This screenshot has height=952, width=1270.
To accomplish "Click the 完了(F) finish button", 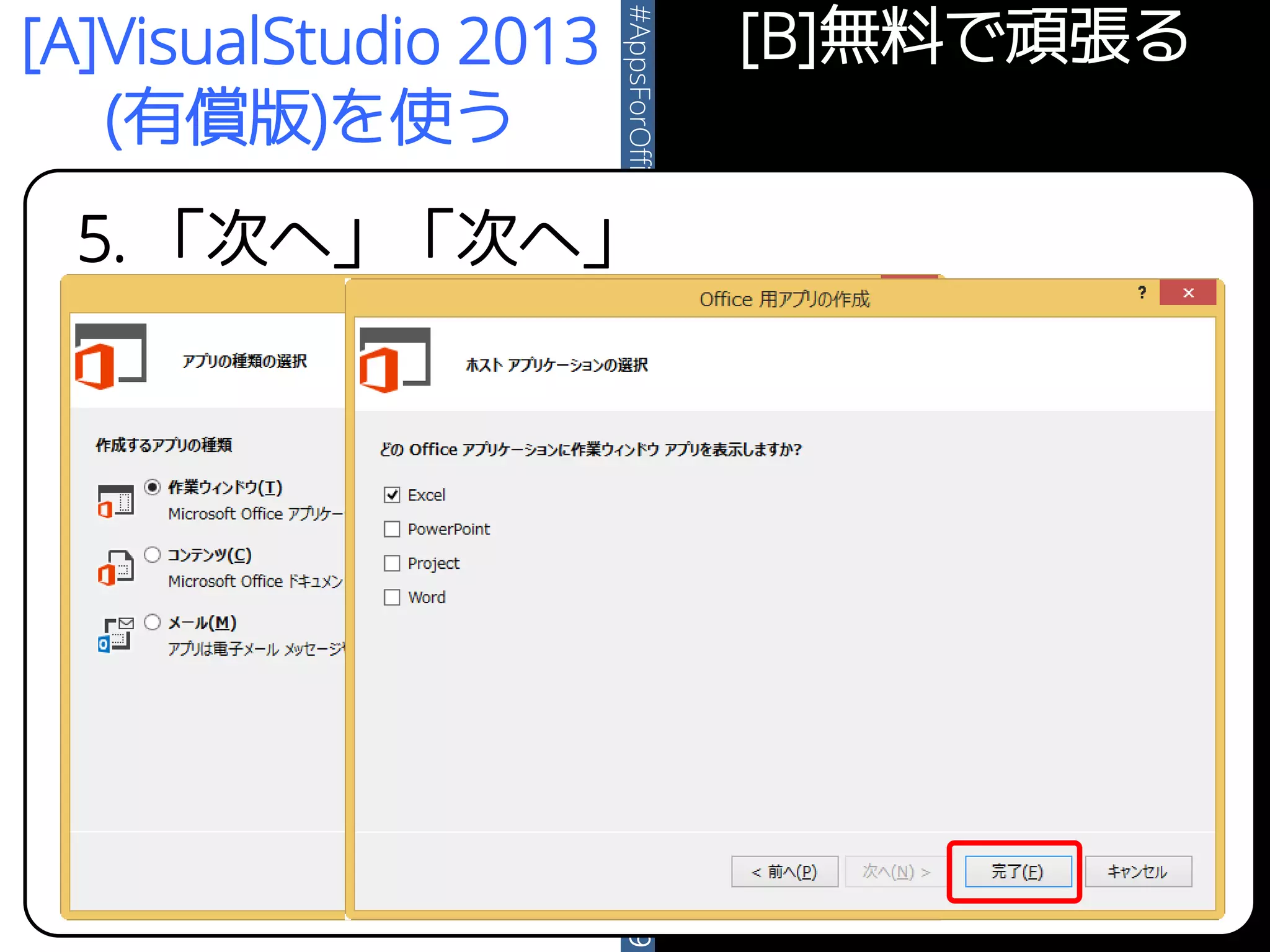I will click(1018, 871).
